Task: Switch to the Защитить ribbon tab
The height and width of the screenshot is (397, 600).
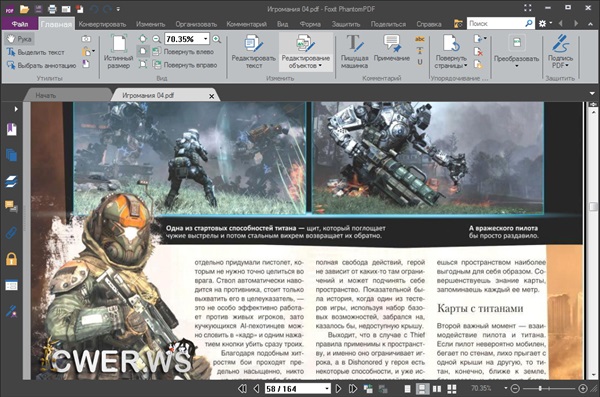Action: 346,24
